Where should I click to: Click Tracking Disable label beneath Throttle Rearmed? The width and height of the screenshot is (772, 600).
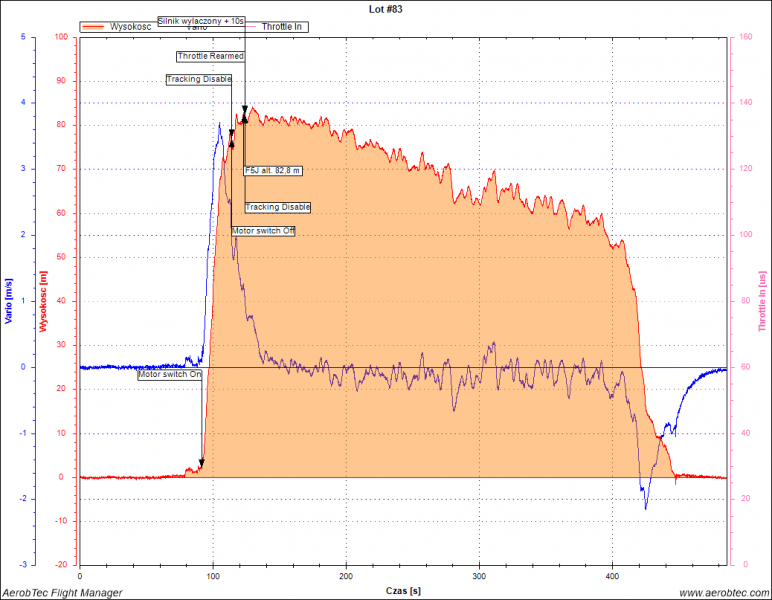point(199,79)
